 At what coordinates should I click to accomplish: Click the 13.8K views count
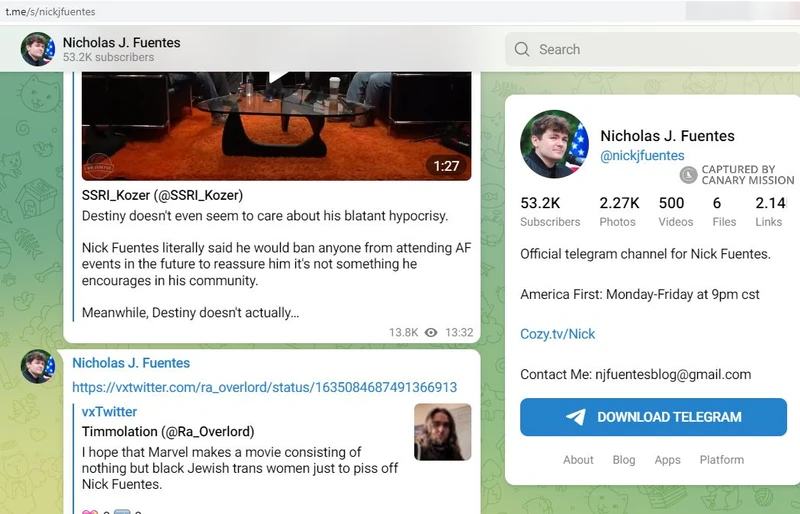[404, 332]
